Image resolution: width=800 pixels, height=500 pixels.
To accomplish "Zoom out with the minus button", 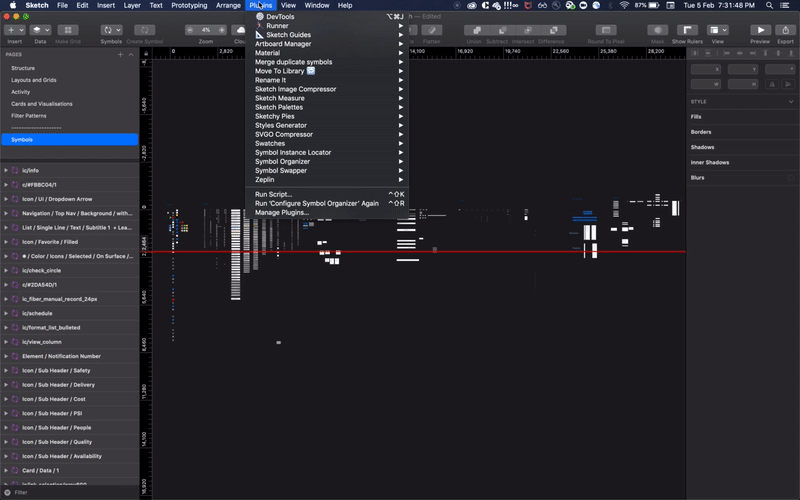I will click(190, 30).
